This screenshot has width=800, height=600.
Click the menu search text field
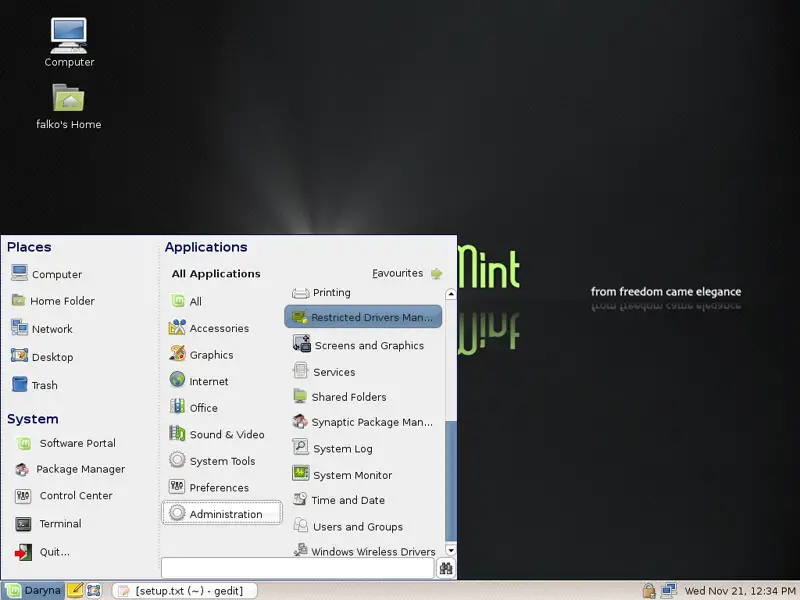point(297,568)
